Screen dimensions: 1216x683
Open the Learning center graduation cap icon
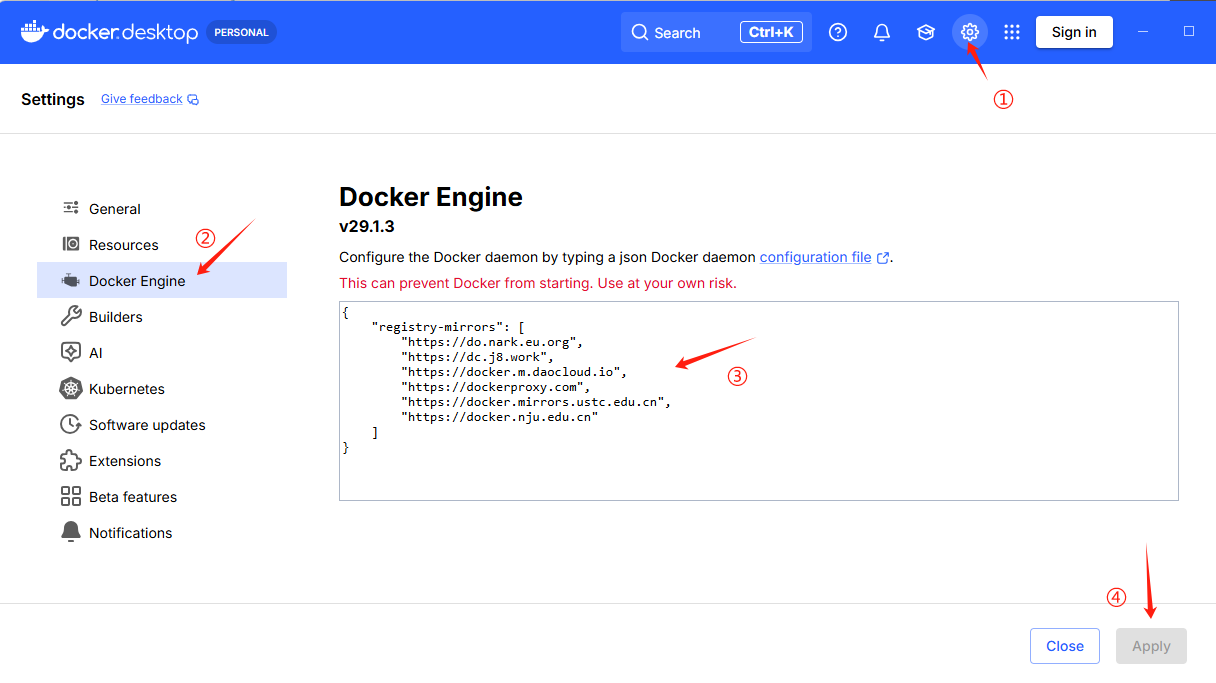(926, 32)
